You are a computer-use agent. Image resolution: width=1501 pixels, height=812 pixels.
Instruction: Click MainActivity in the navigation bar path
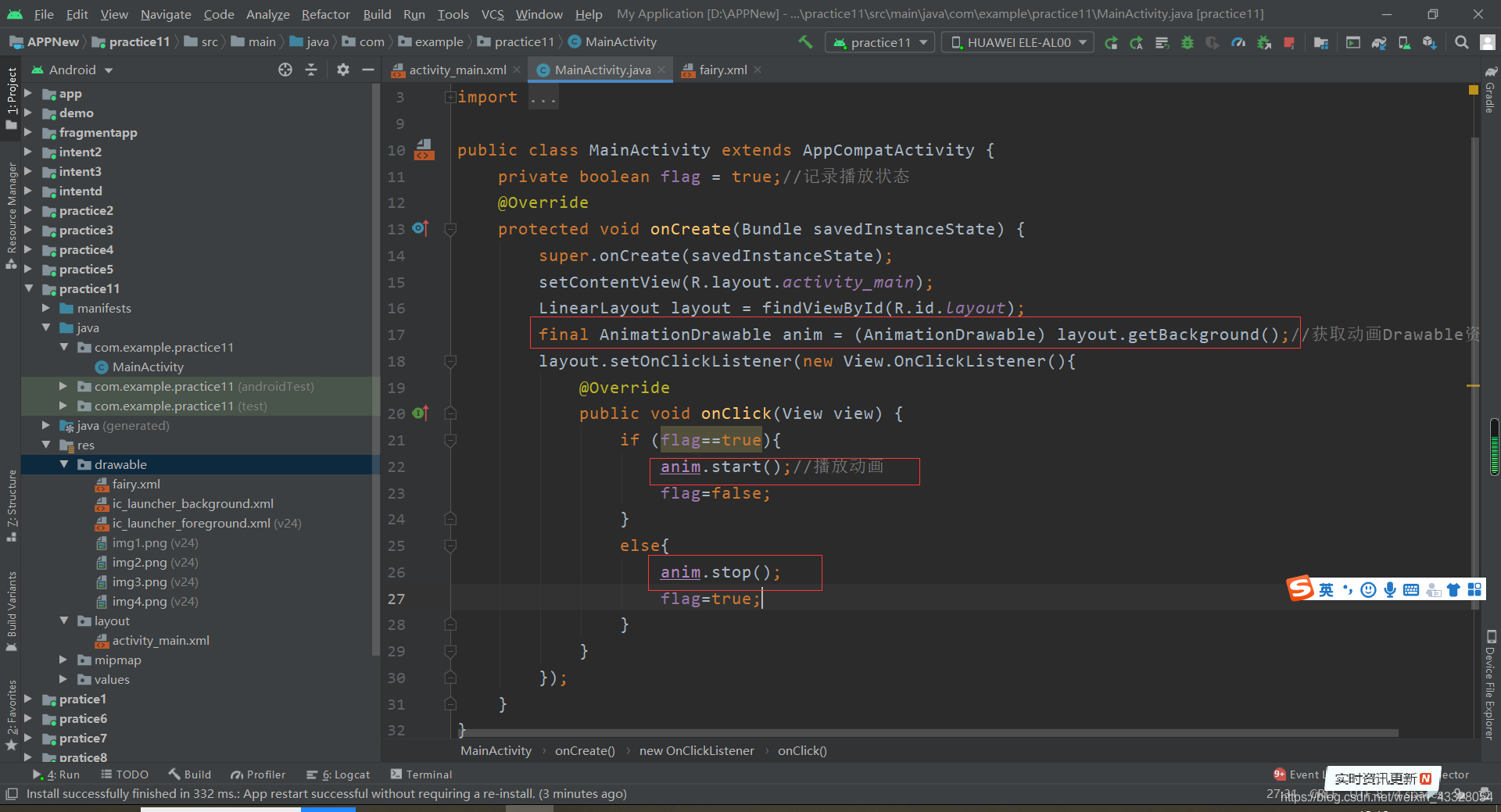click(x=612, y=42)
